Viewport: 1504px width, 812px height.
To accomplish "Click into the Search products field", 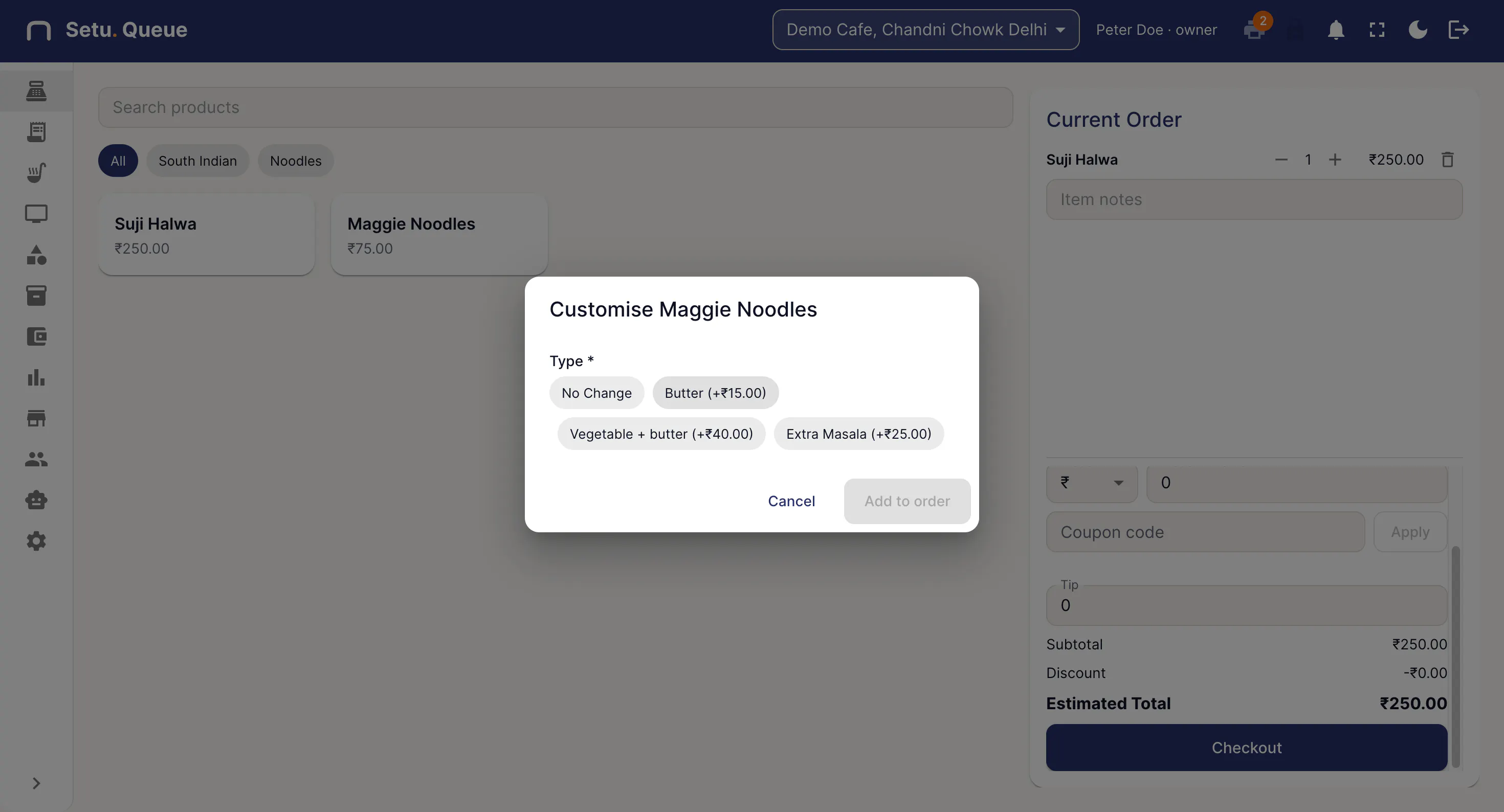I will click(555, 107).
